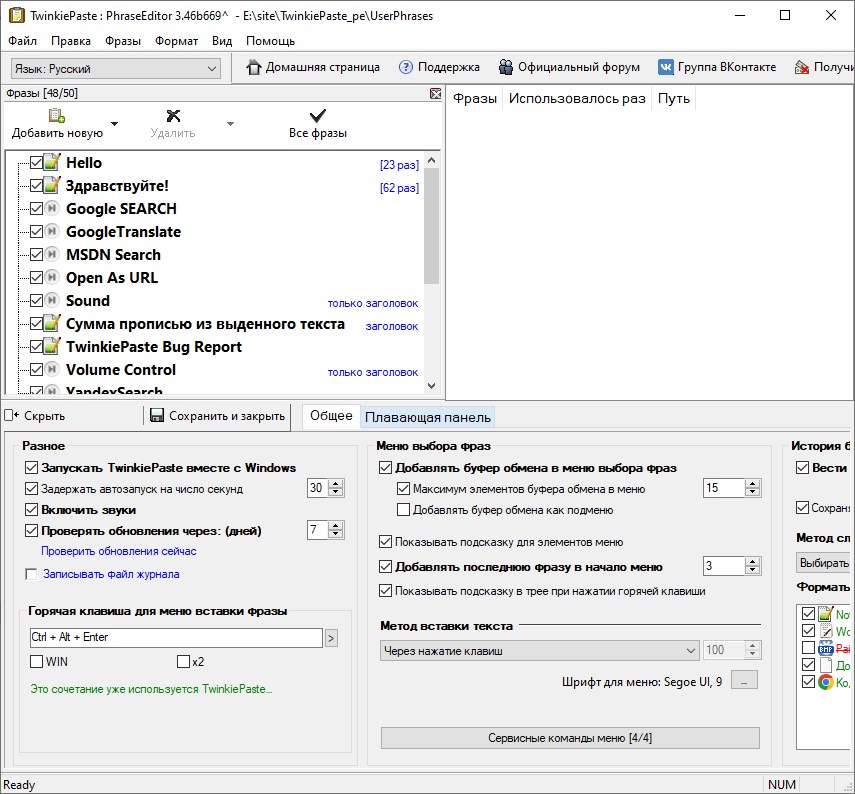Click the notepad icon beside TwinkiePaste Bug Report
855x794 pixels.
click(x=52, y=346)
